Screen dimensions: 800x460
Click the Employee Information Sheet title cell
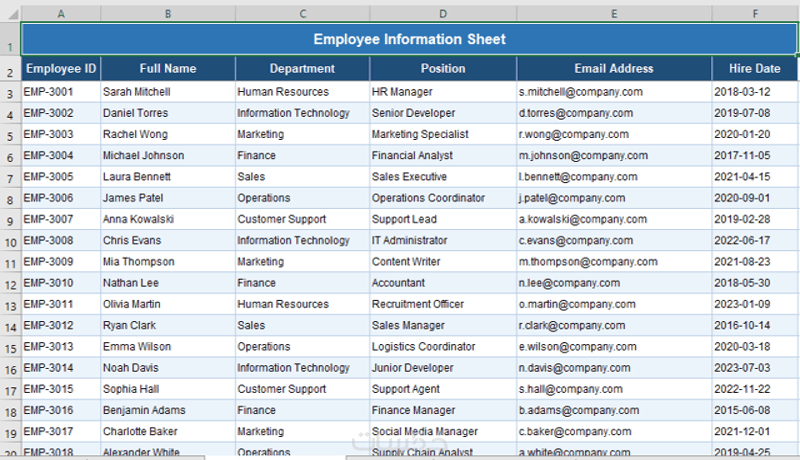point(409,39)
